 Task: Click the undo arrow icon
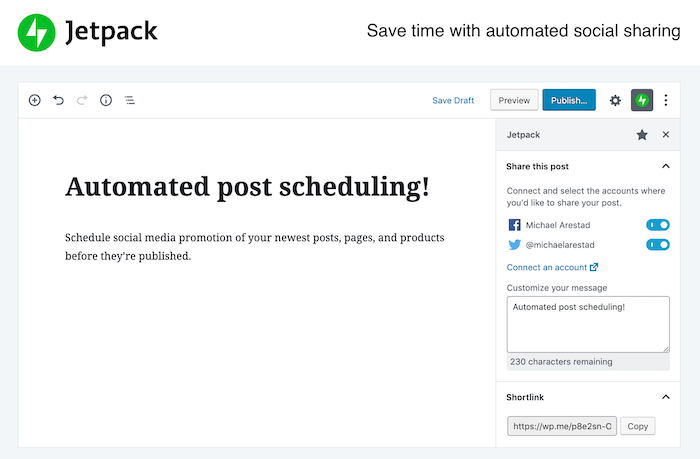click(58, 100)
